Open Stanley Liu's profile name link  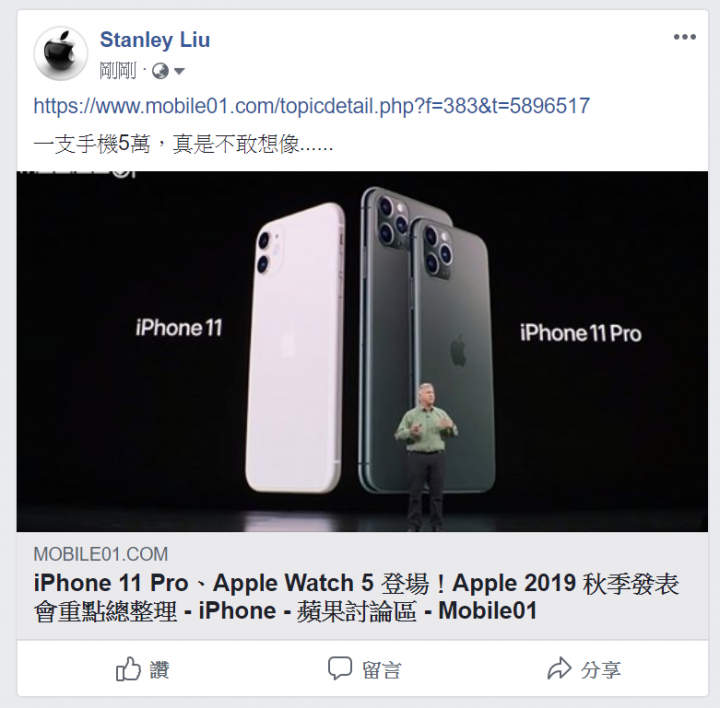coord(155,39)
